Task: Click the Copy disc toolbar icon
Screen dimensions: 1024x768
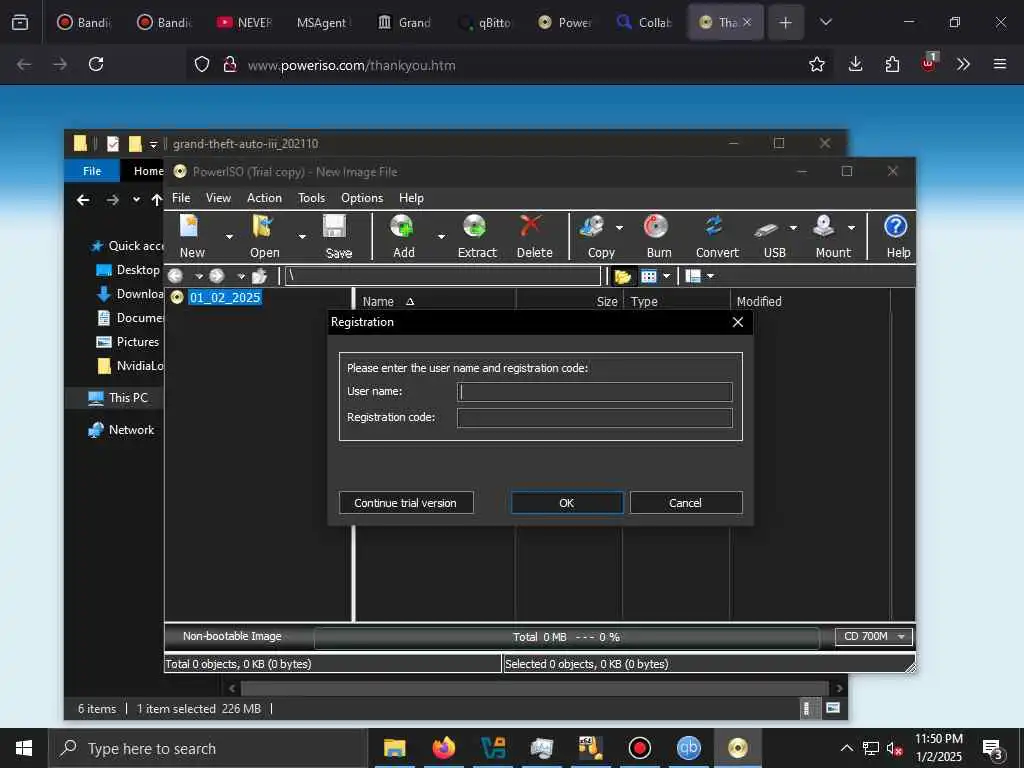Action: 592,227
